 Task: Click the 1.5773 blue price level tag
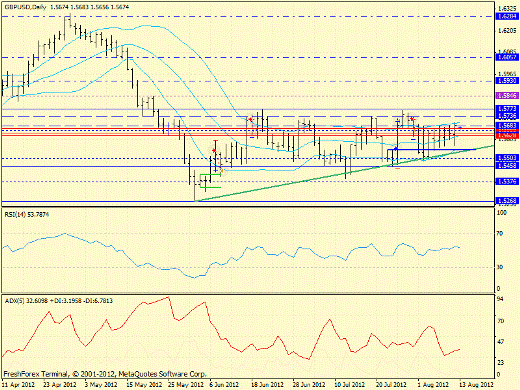tap(507, 109)
